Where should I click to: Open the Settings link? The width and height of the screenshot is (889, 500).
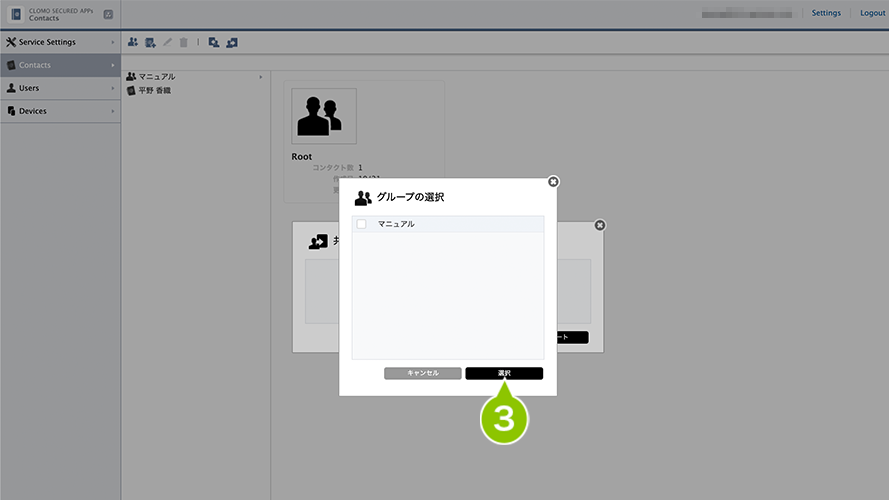tap(826, 12)
